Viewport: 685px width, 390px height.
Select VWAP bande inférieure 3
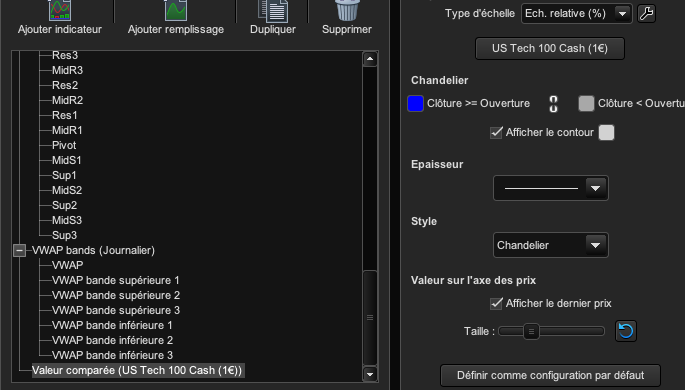click(112, 355)
